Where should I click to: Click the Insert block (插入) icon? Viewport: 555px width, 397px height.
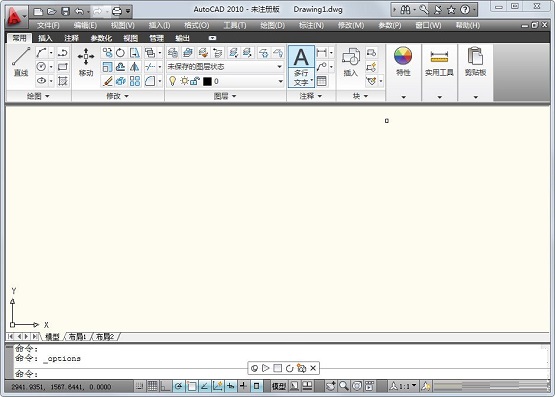coord(350,62)
